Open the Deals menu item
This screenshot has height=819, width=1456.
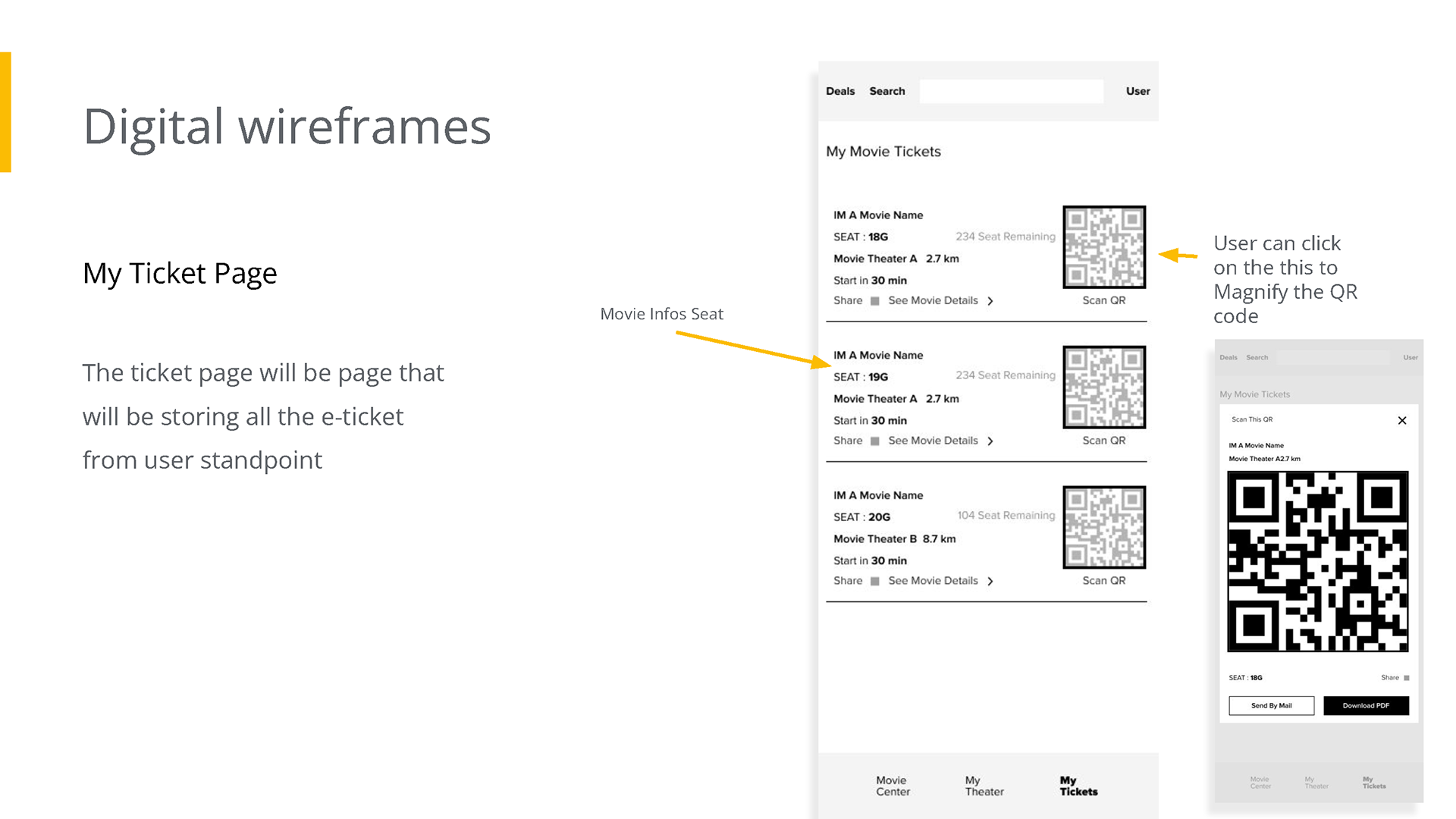pos(840,91)
